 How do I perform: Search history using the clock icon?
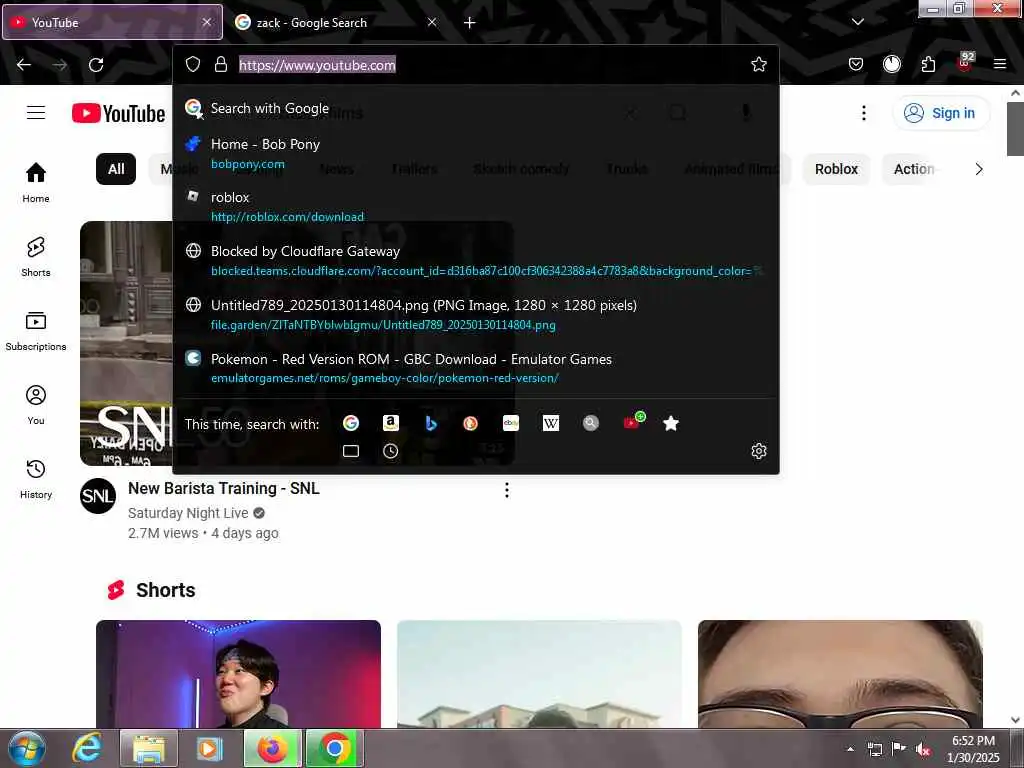point(391,451)
